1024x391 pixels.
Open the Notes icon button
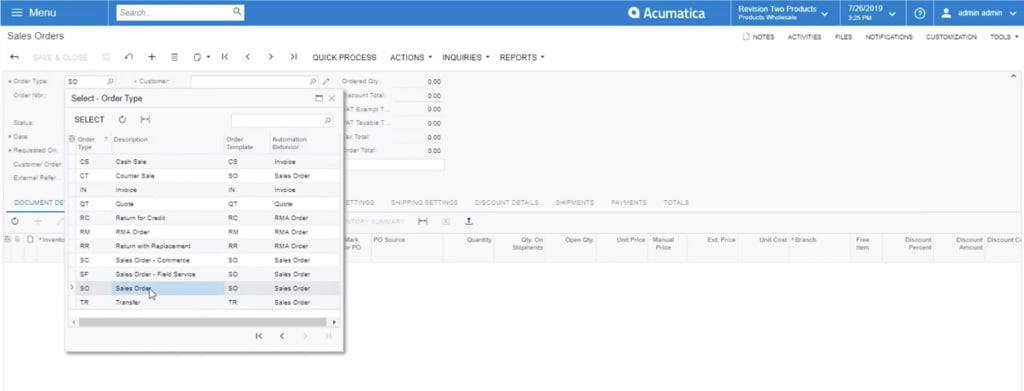coord(758,37)
